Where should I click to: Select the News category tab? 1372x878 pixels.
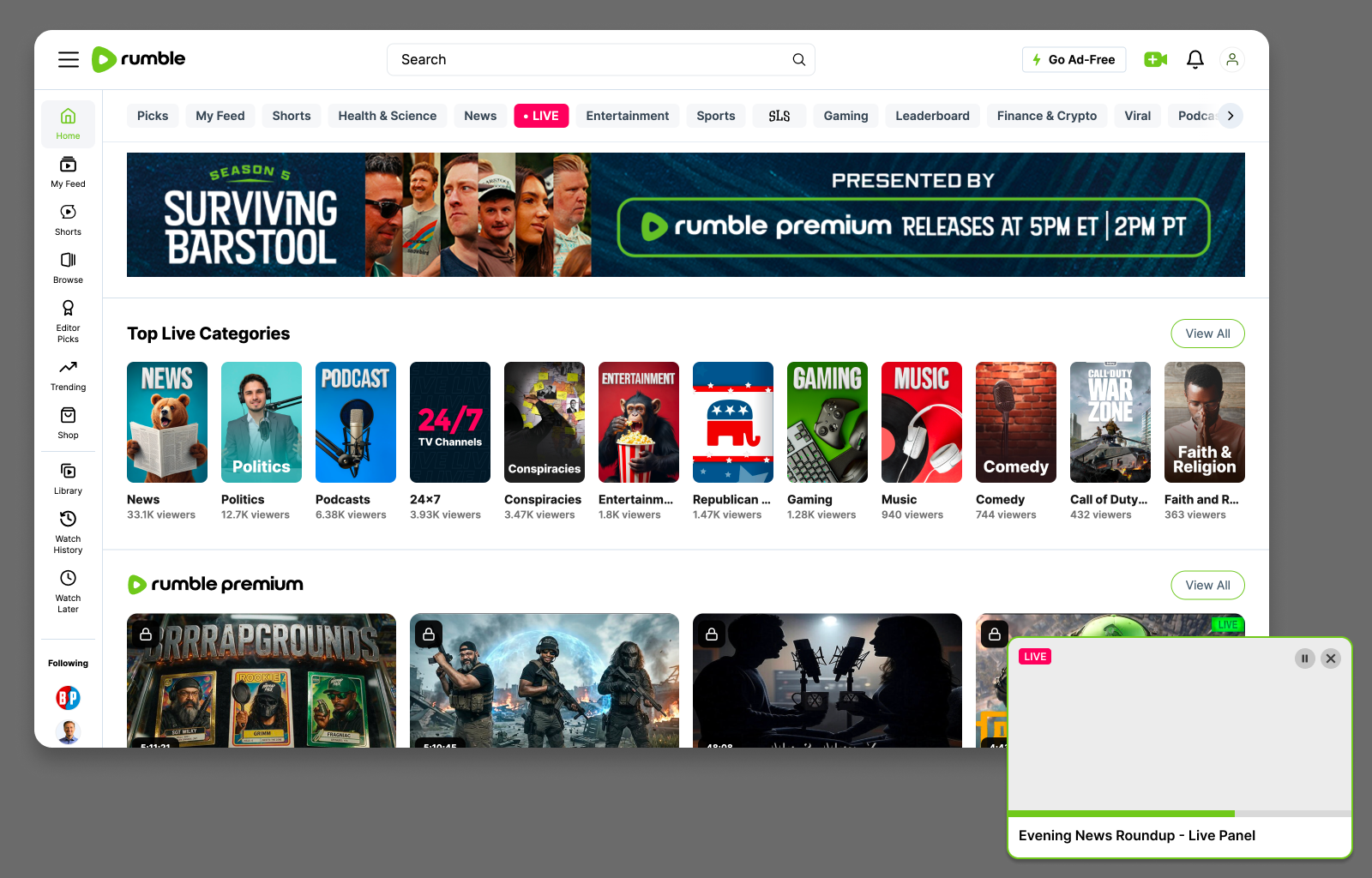tap(480, 116)
